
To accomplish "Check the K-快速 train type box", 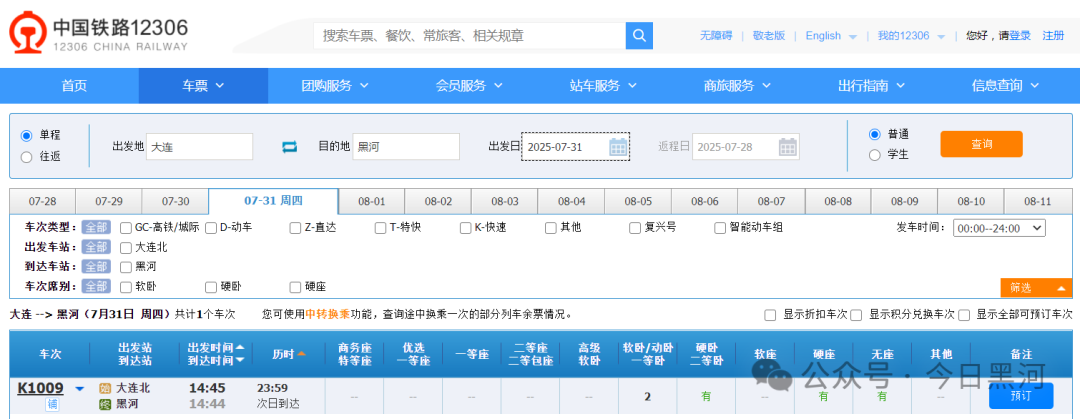I will click(x=466, y=227).
